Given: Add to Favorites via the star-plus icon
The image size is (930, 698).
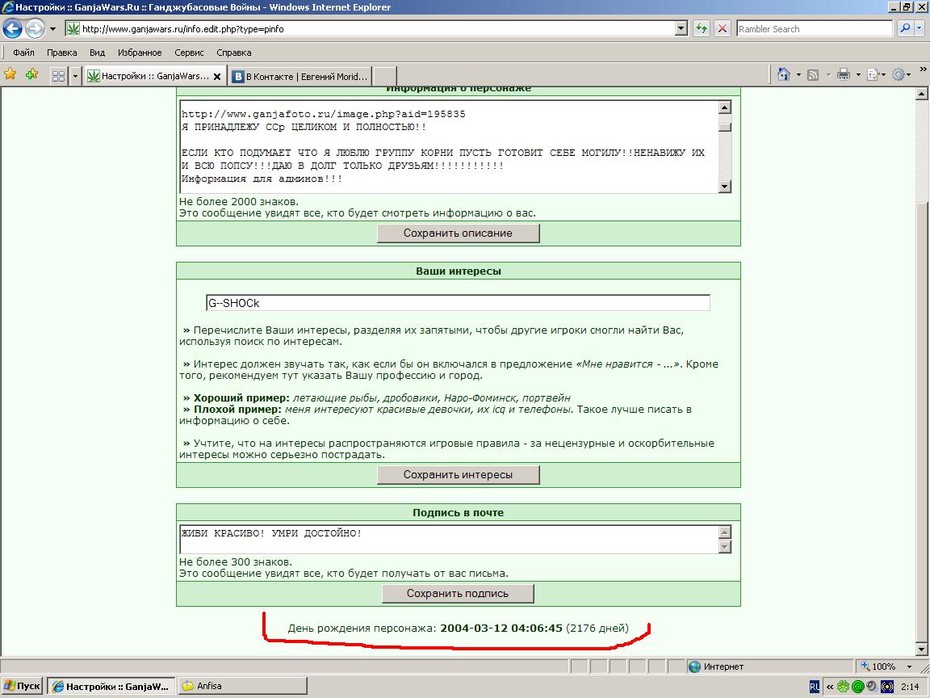Looking at the screenshot, I should point(31,74).
